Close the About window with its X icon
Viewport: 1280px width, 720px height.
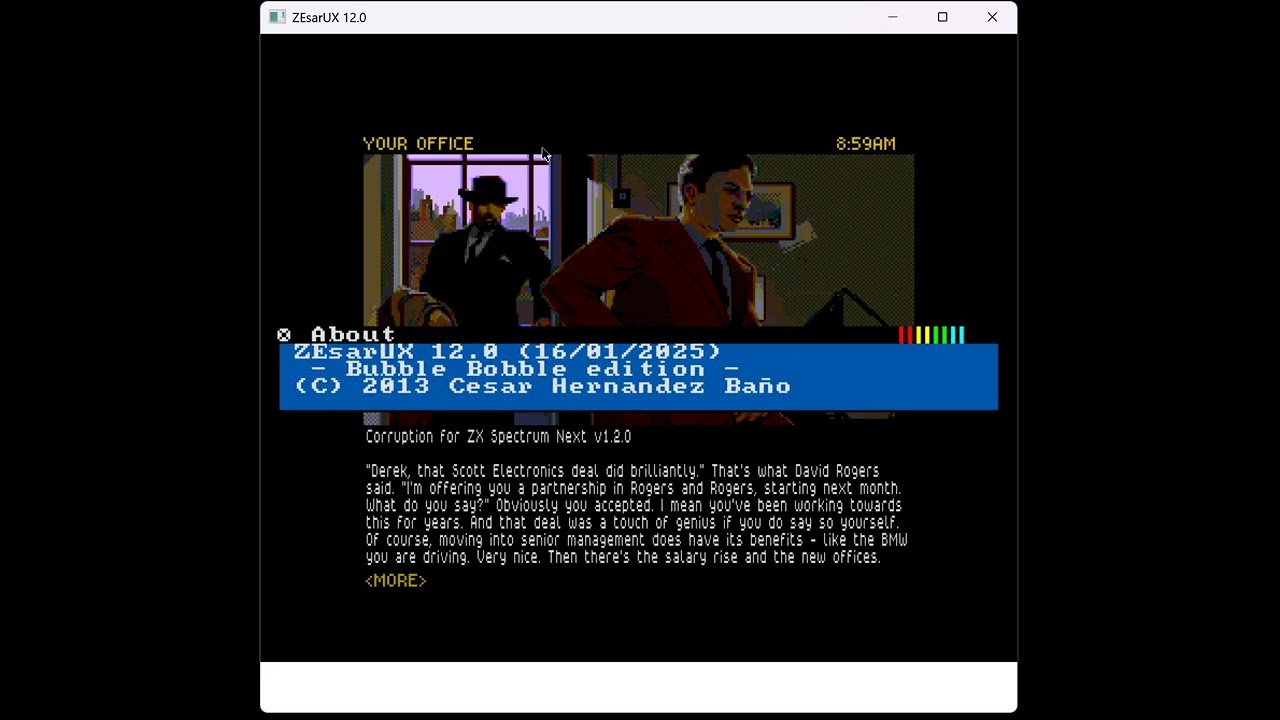click(x=284, y=335)
